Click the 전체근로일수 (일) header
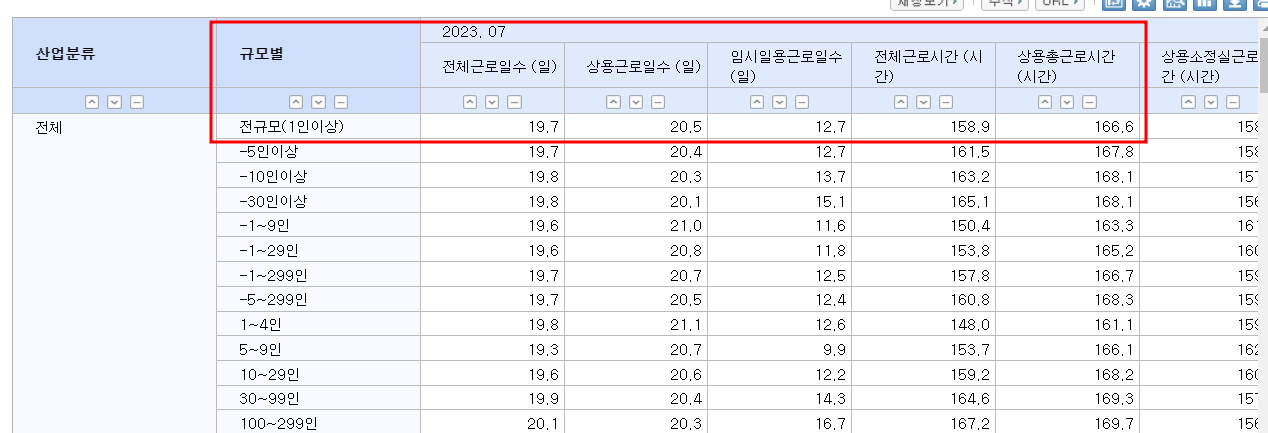Viewport: 1268px width, 433px height. [x=500, y=67]
